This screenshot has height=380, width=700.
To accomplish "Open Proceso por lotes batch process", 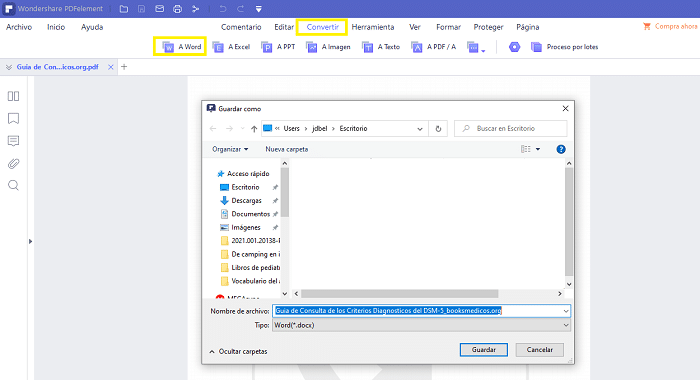I will pyautogui.click(x=564, y=47).
